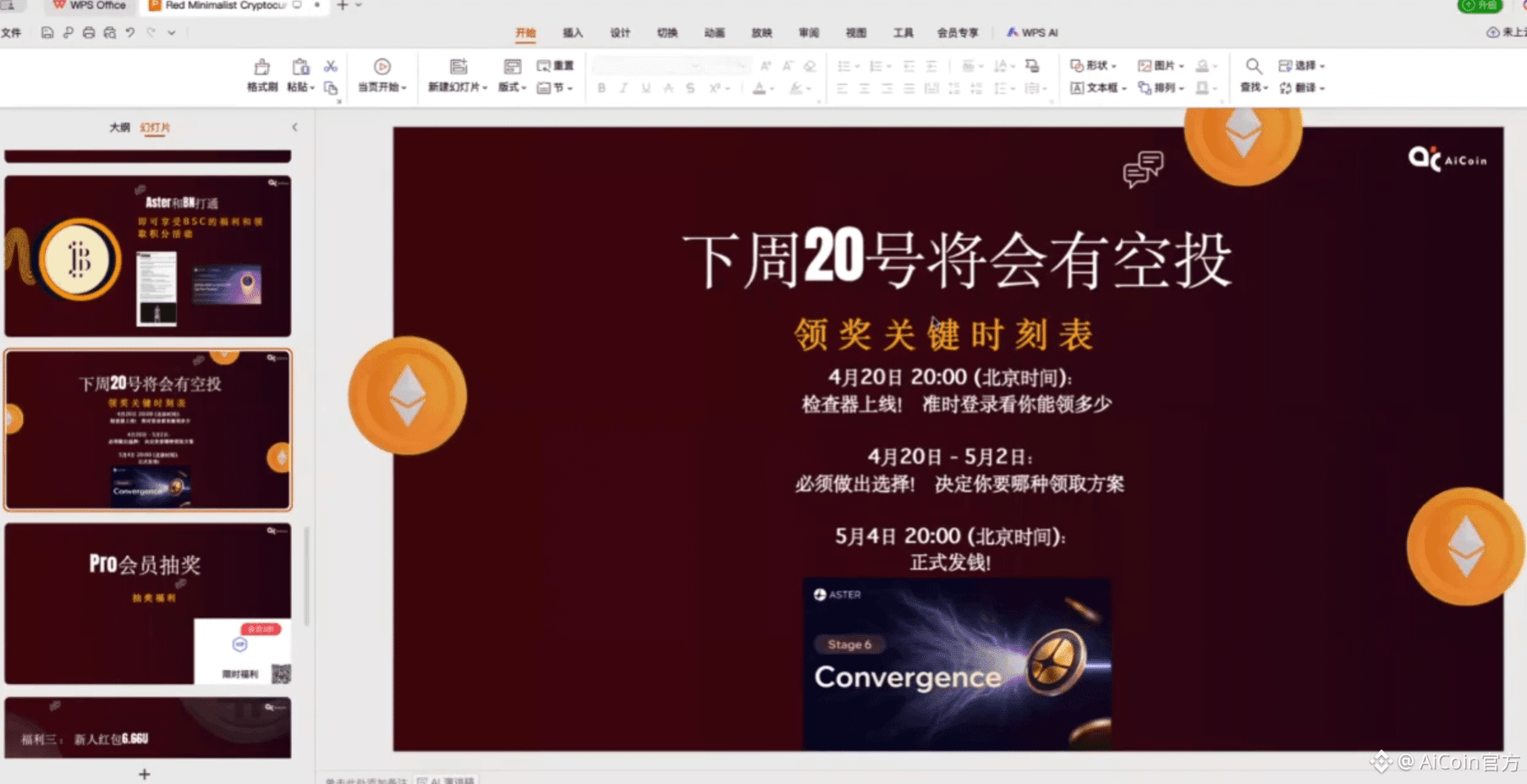Screen dimensions: 1527x784
Task: Switch to the 工具 (Tools) ribbon tab
Action: [904, 32]
